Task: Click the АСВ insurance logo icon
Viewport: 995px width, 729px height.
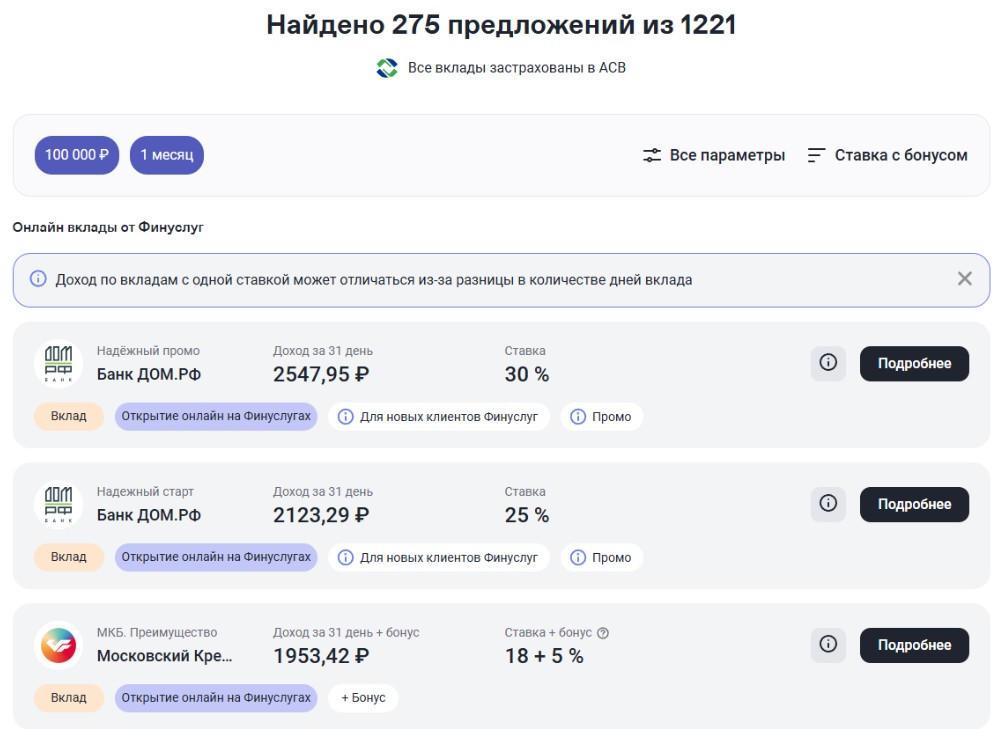Action: 387,68
